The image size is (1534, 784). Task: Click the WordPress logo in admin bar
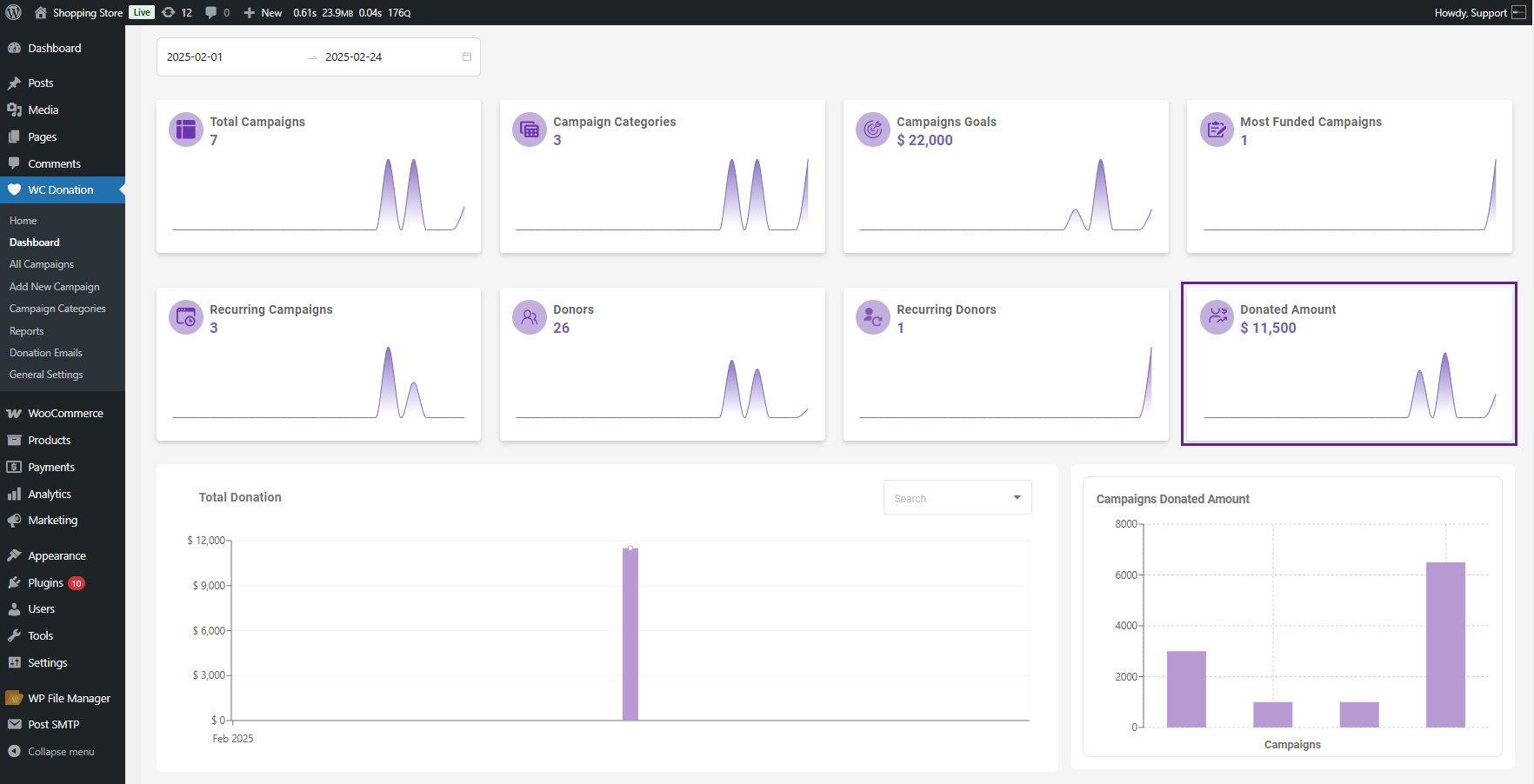click(14, 12)
